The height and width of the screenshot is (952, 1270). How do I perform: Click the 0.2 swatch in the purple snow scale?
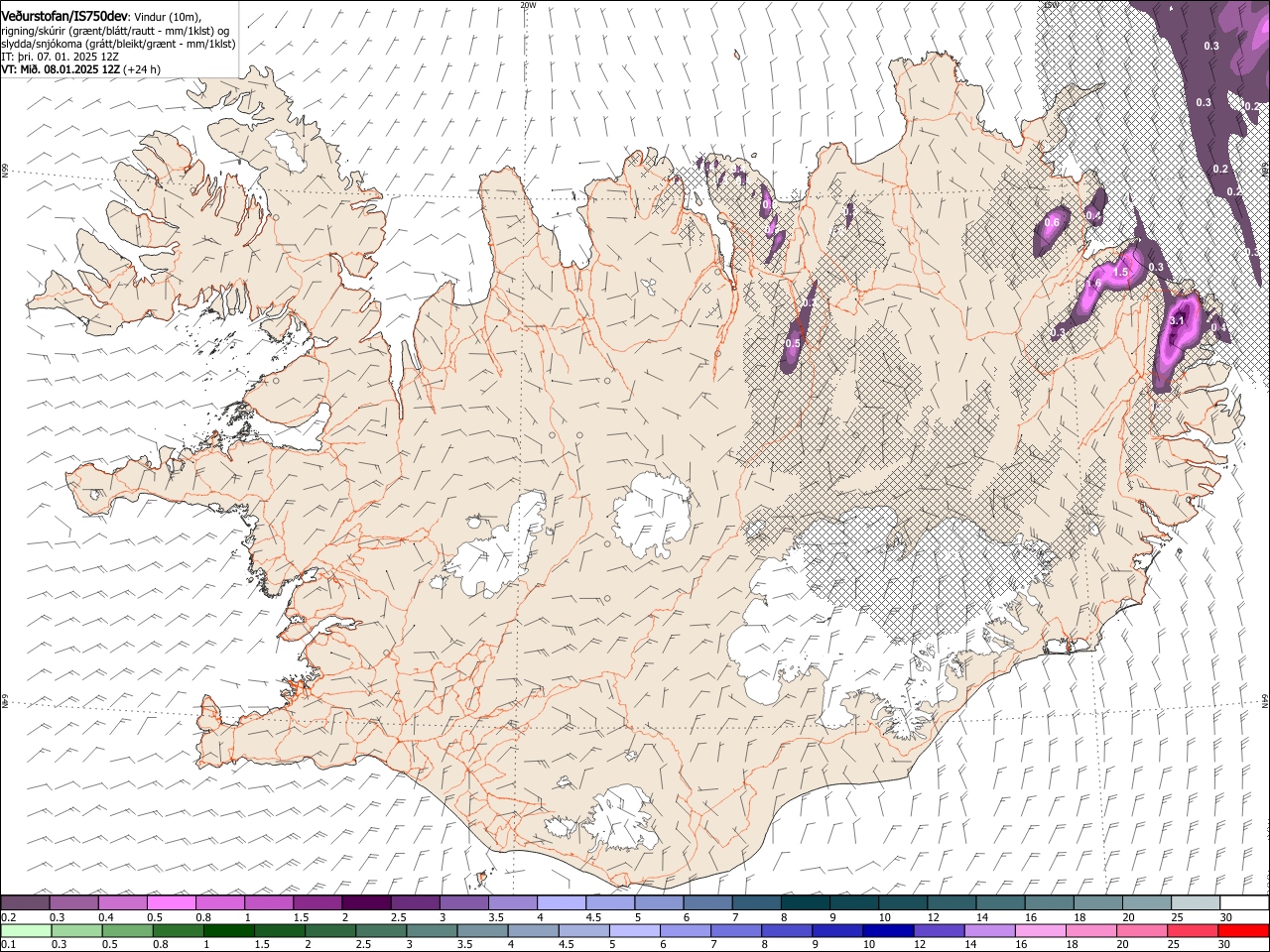click(x=25, y=903)
